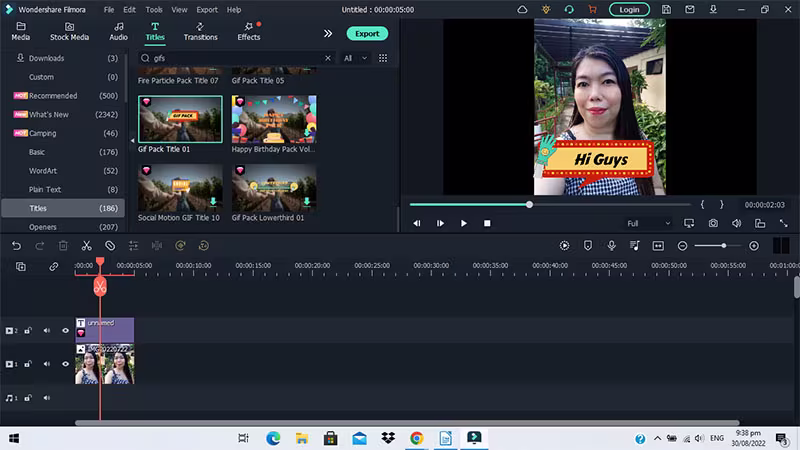Click the timeline zoom in plus icon
This screenshot has height=450, width=800.
tap(754, 246)
